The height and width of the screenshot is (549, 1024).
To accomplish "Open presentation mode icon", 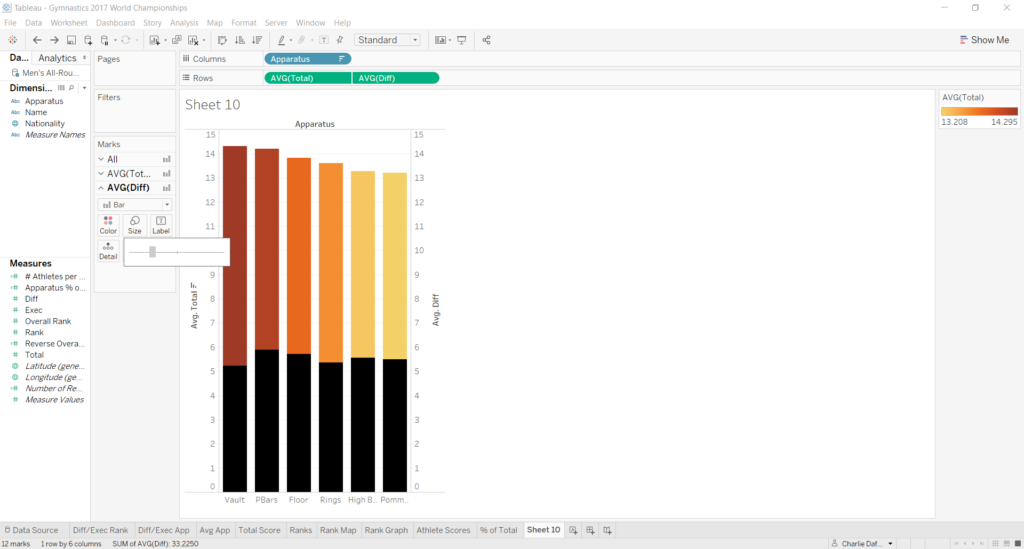I will [x=462, y=40].
